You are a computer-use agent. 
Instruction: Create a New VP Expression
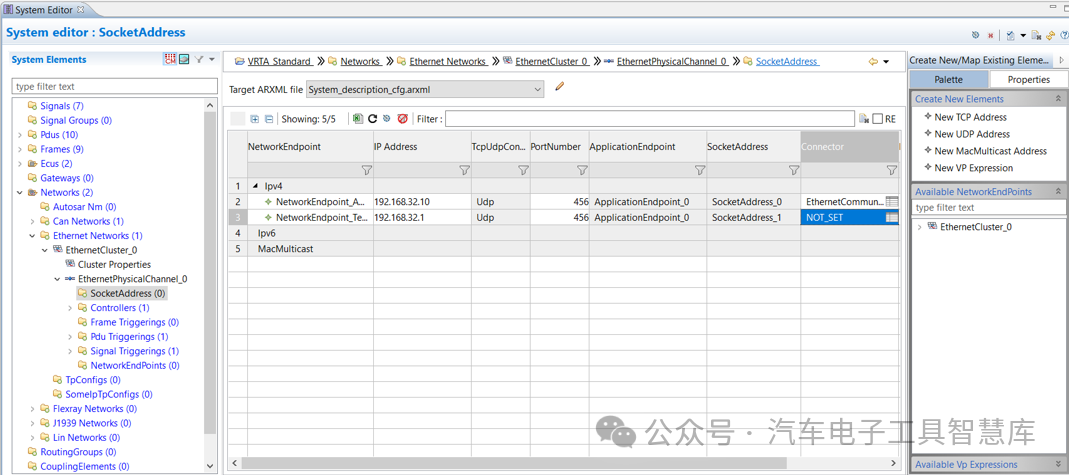coord(969,168)
